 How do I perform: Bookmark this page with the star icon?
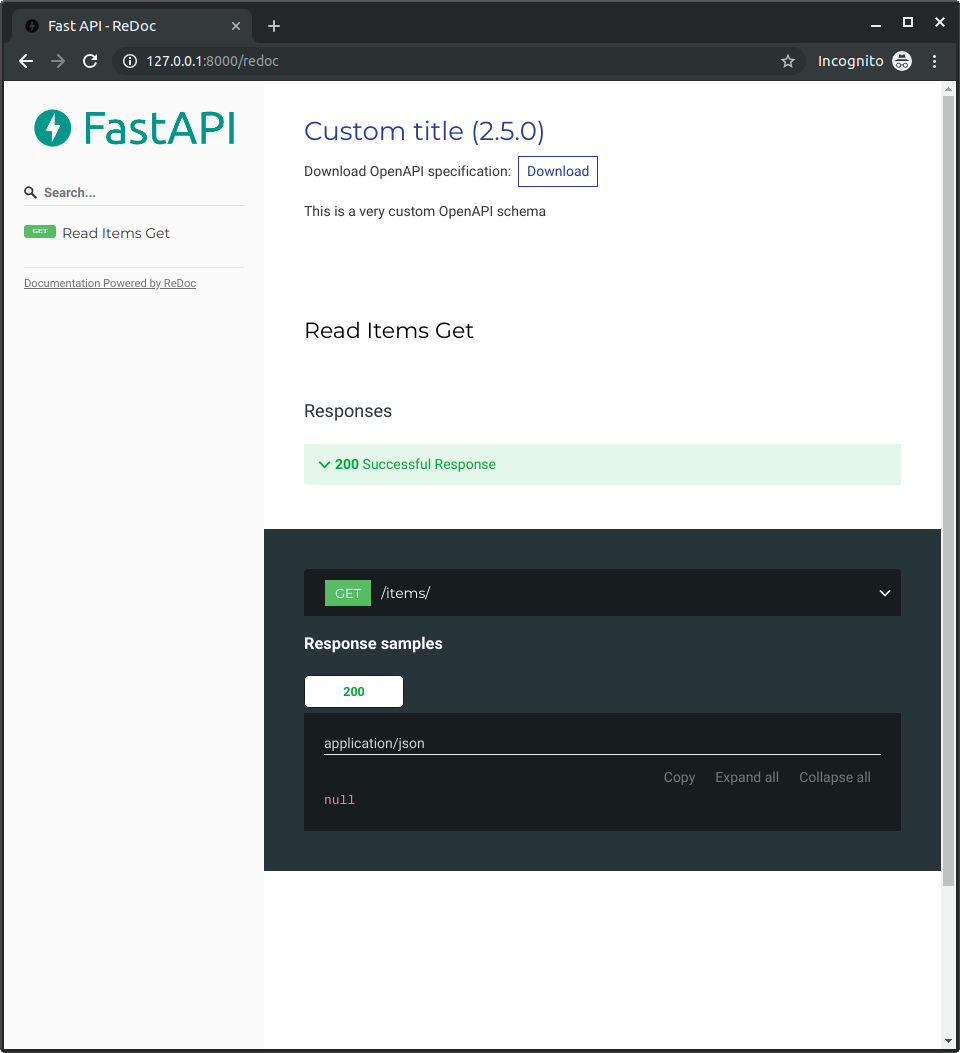point(787,61)
